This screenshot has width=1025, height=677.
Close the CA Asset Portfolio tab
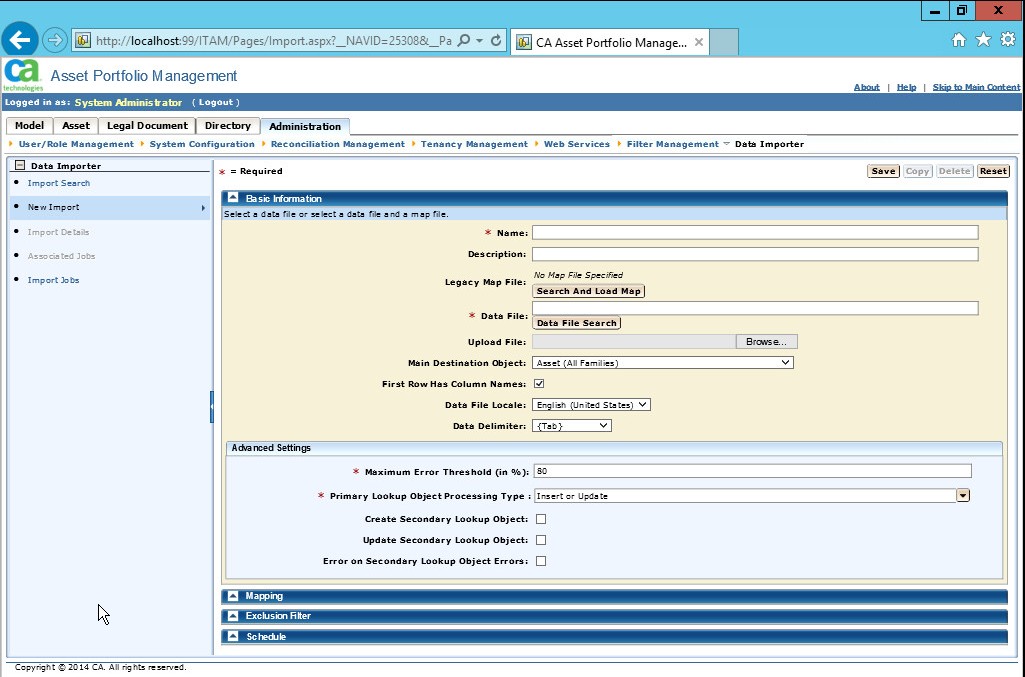pos(699,42)
